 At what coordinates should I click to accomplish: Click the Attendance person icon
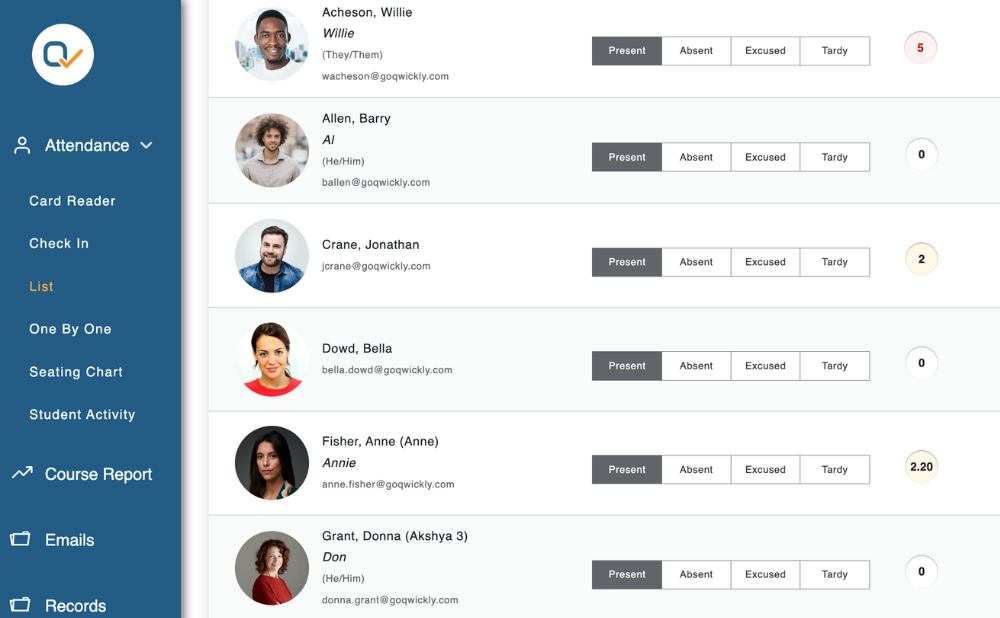click(22, 145)
